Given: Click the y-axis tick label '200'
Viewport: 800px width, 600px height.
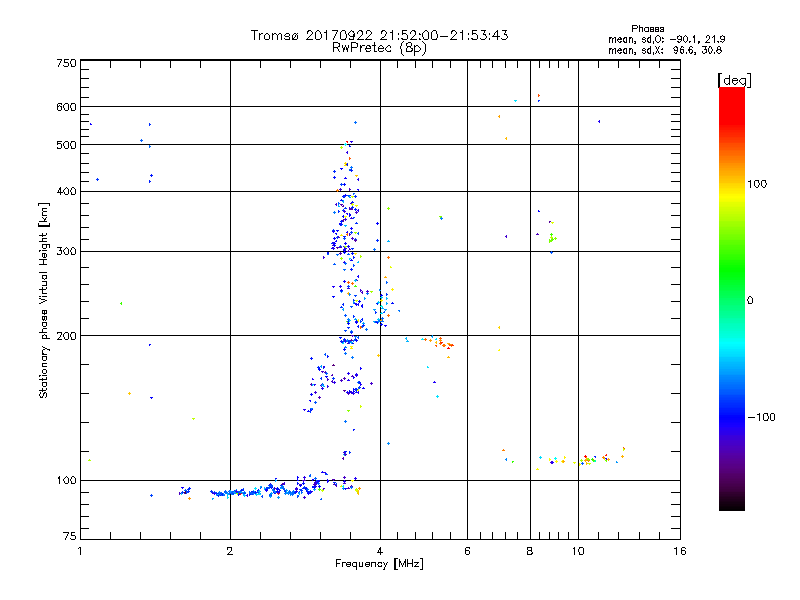Looking at the screenshot, I should coord(66,336).
